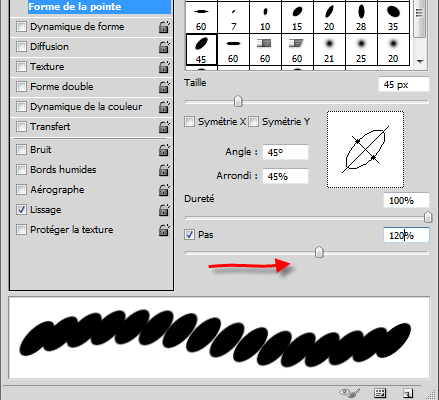Viewport: 439px width, 400px height.
Task: Click lock icon for Dynamique de forme
Action: [164, 27]
